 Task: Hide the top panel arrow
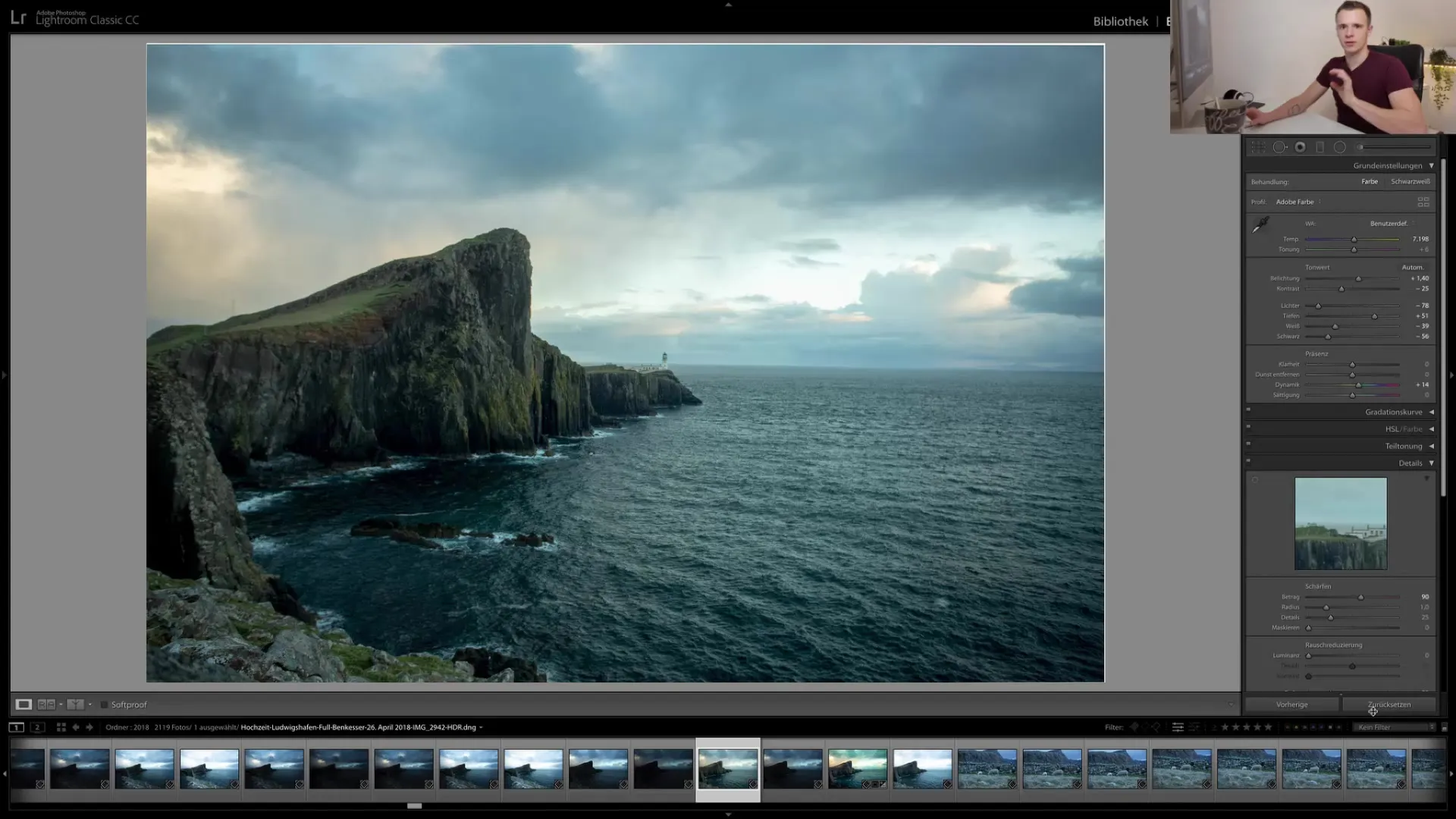[x=728, y=5]
